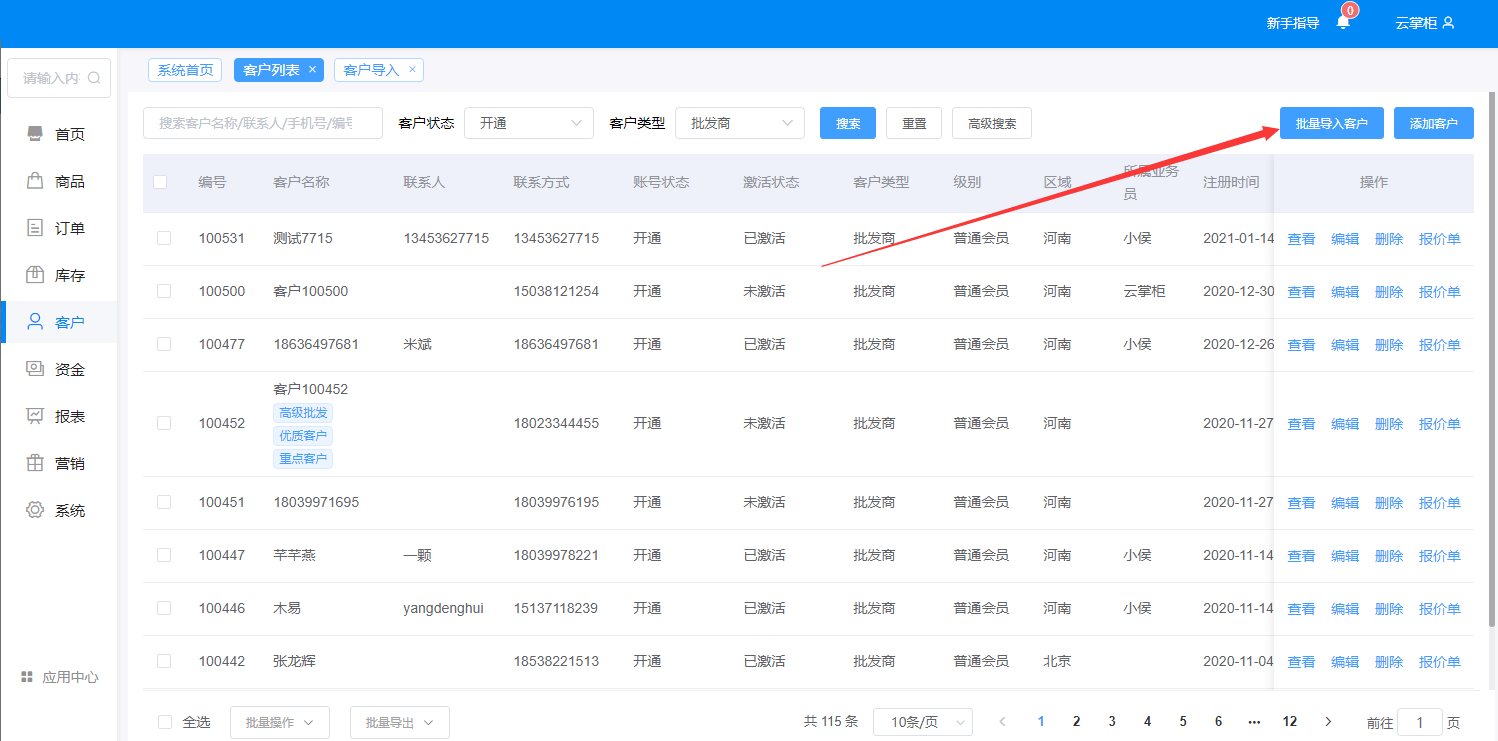Select checkbox for customer 100447
Image resolution: width=1498 pixels, height=741 pixels.
[x=164, y=555]
